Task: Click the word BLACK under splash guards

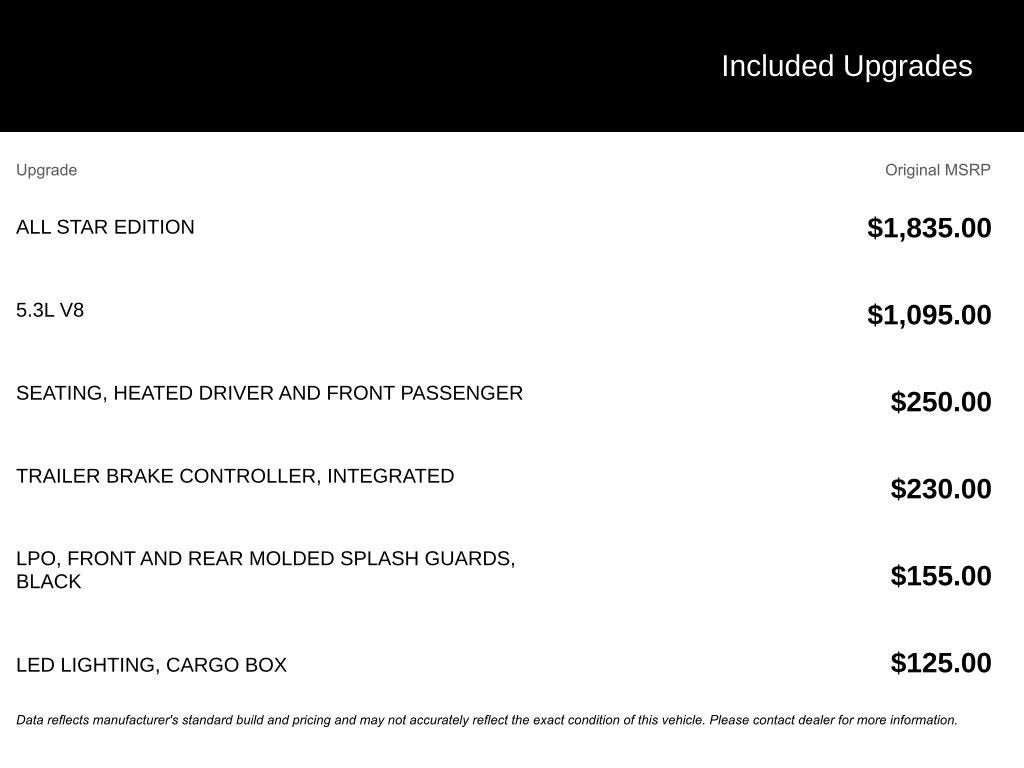Action: coord(49,581)
